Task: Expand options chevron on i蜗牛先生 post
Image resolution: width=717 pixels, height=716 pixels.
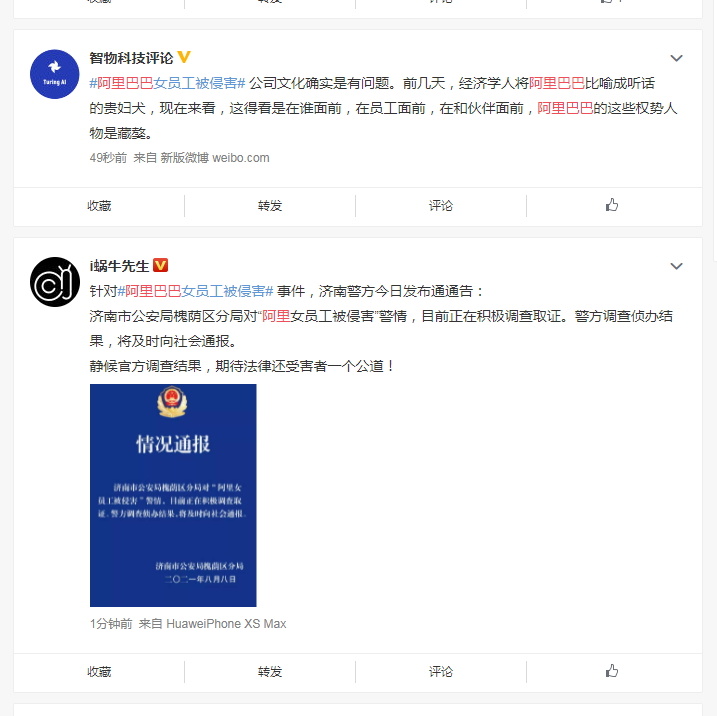Action: [676, 266]
